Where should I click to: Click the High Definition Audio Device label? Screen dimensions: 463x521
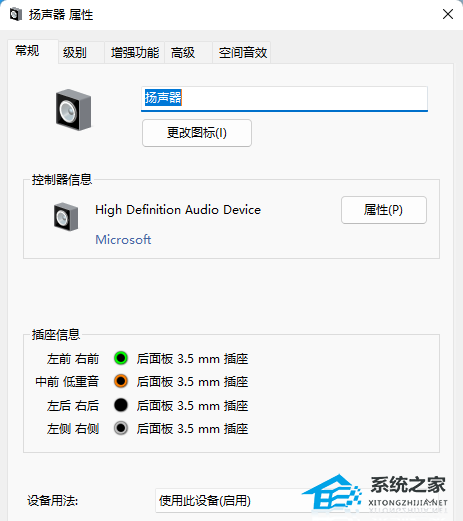coord(178,210)
